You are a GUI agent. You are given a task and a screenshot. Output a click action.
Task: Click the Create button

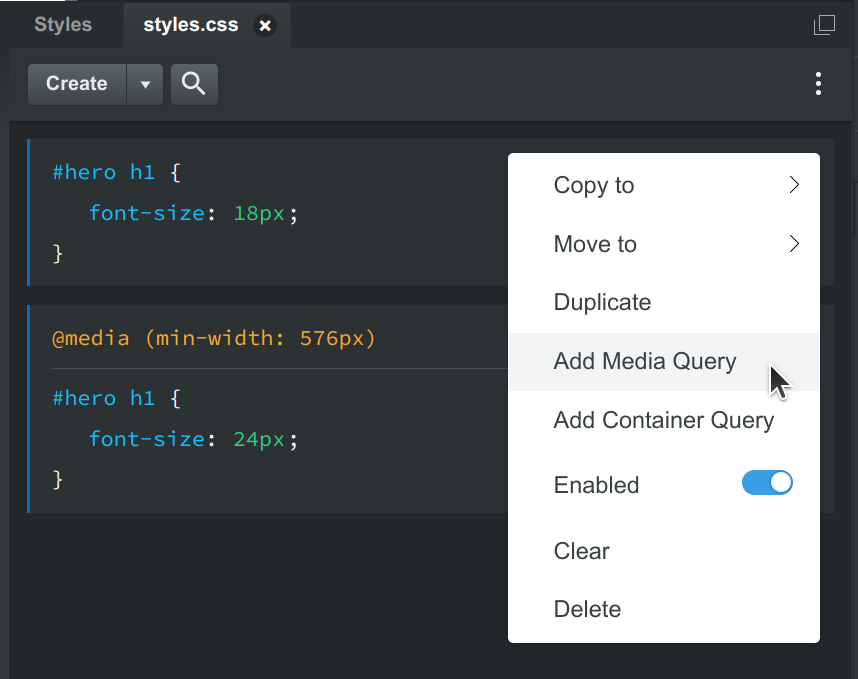pos(76,83)
